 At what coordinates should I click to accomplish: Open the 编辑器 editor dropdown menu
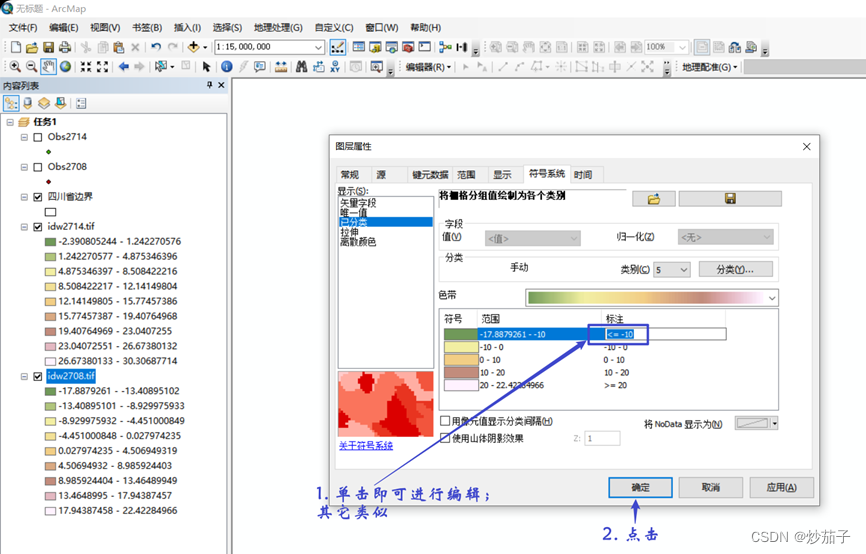428,67
